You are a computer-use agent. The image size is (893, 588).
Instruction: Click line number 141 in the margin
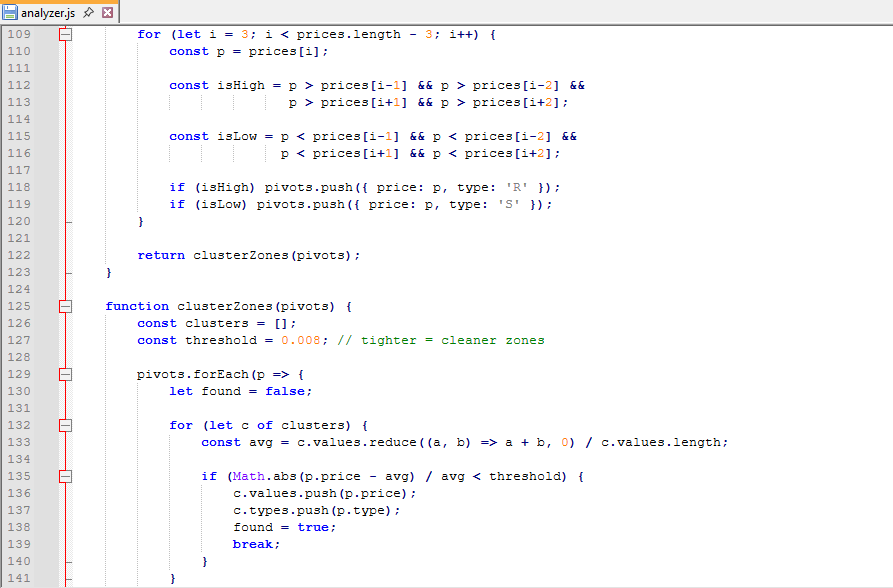click(x=18, y=578)
